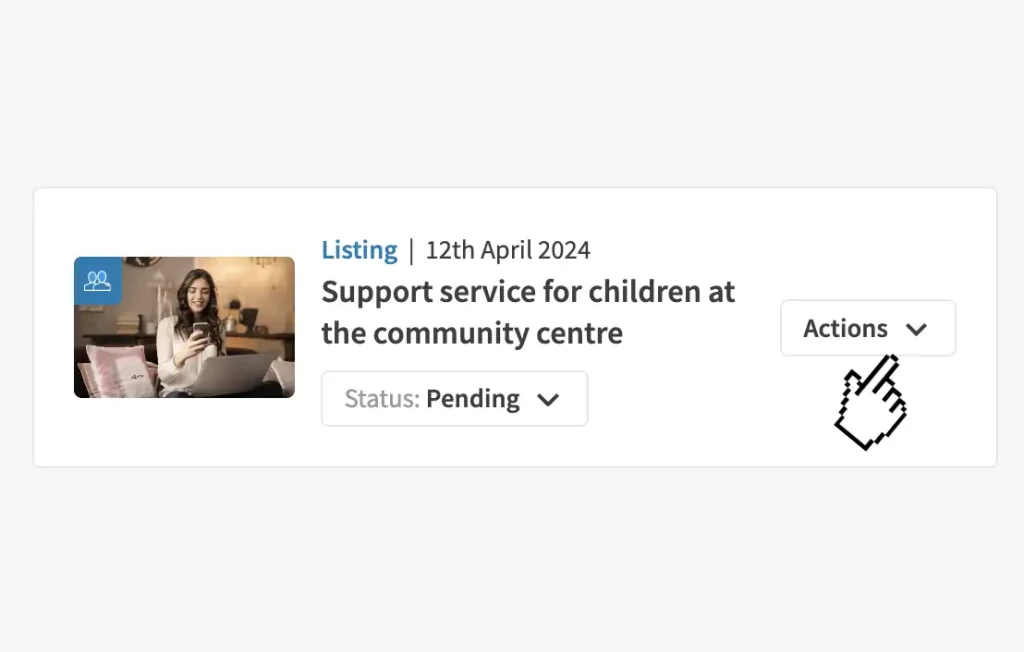Click the Actions text label
The height and width of the screenshot is (652, 1024).
[x=845, y=328]
